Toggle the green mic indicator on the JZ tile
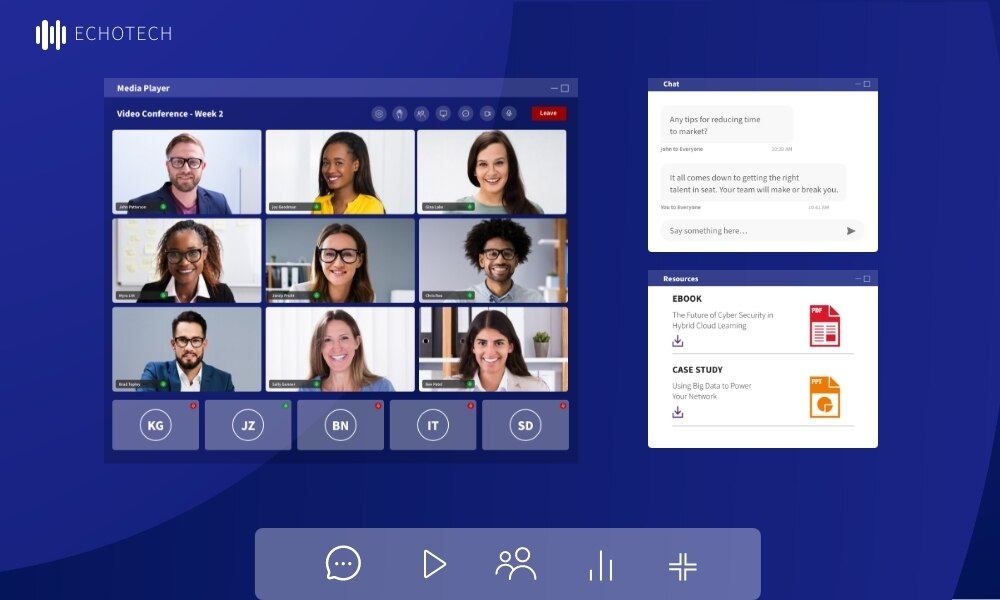This screenshot has height=600, width=1000. (285, 406)
